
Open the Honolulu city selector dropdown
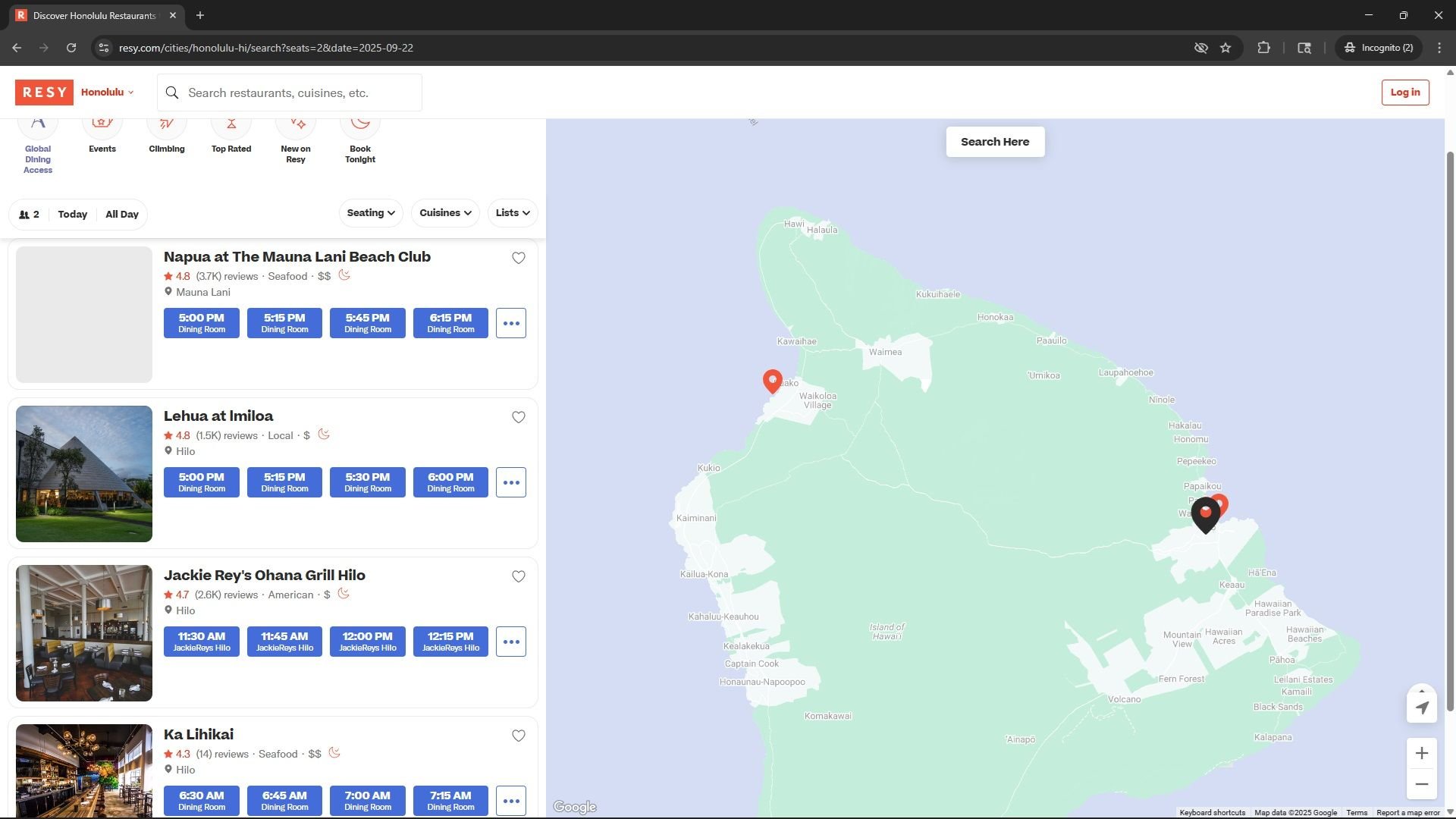click(107, 93)
